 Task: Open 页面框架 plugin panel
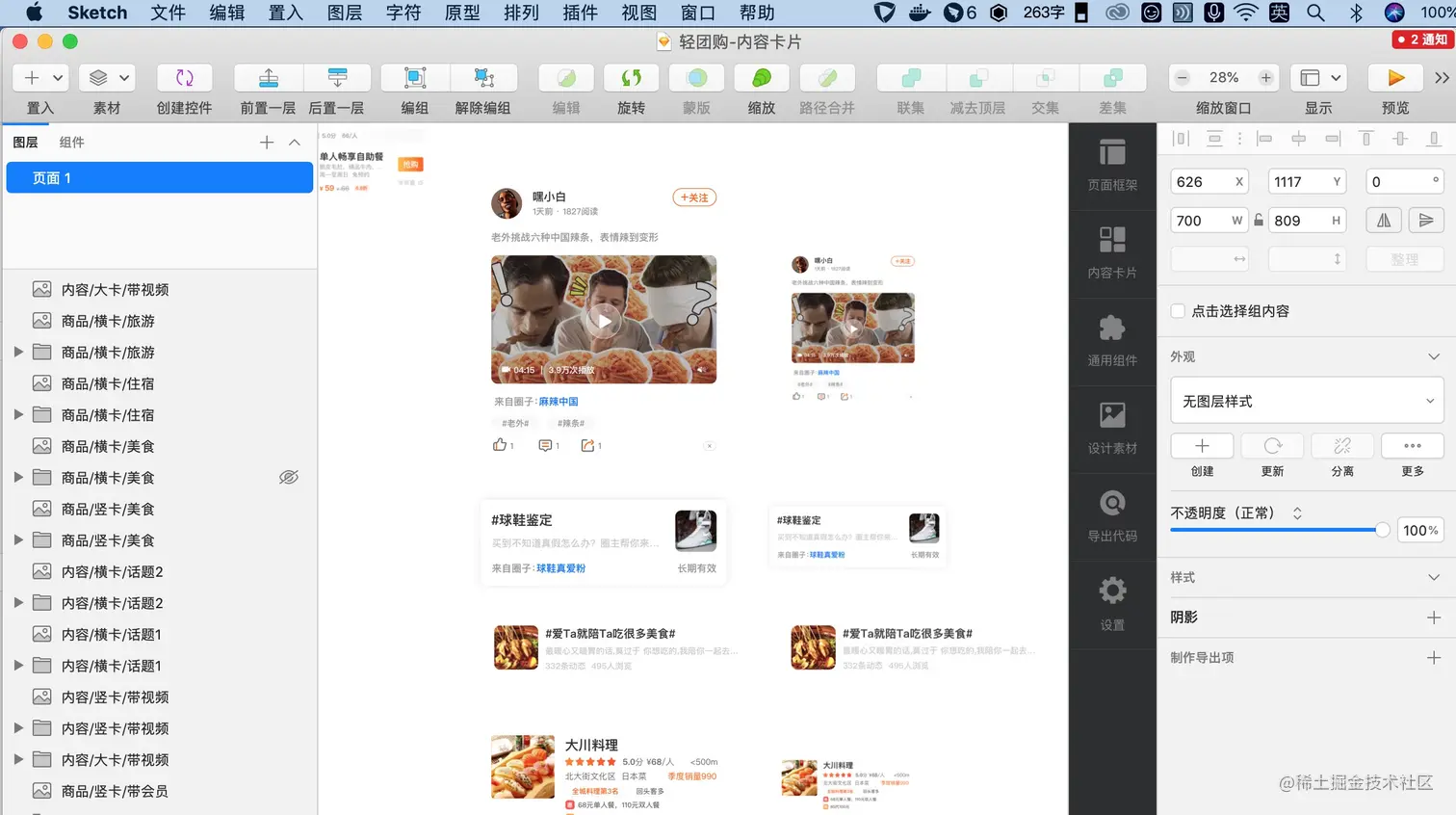click(x=1112, y=167)
